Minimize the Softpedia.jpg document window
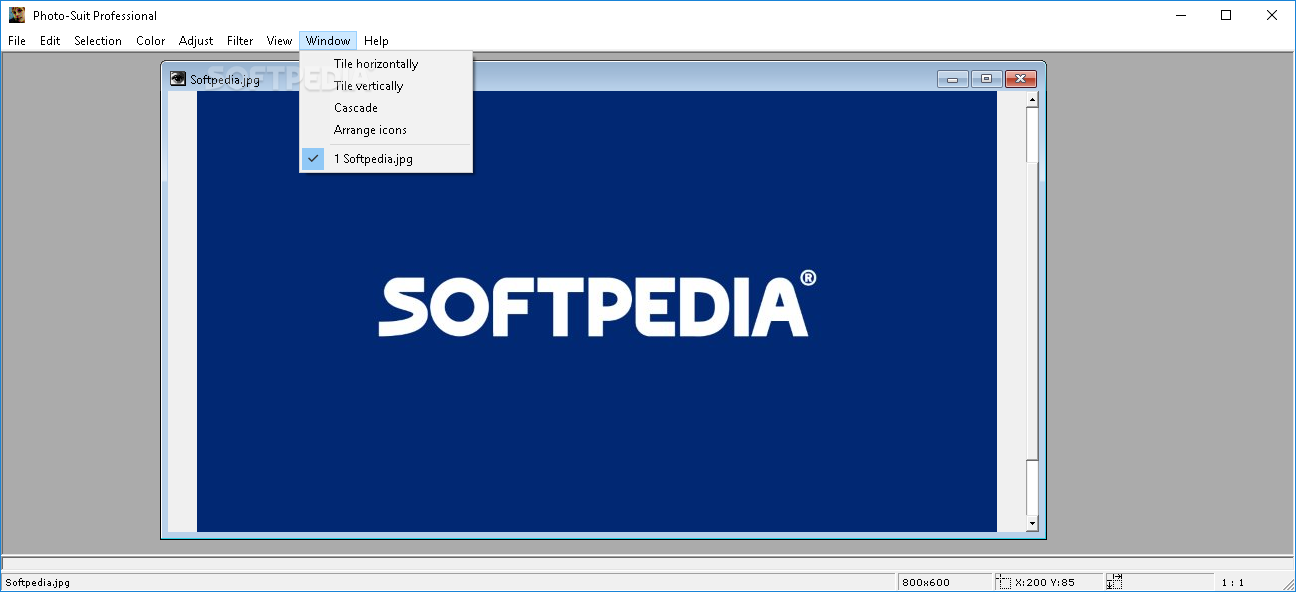The width and height of the screenshot is (1296, 592). click(953, 79)
